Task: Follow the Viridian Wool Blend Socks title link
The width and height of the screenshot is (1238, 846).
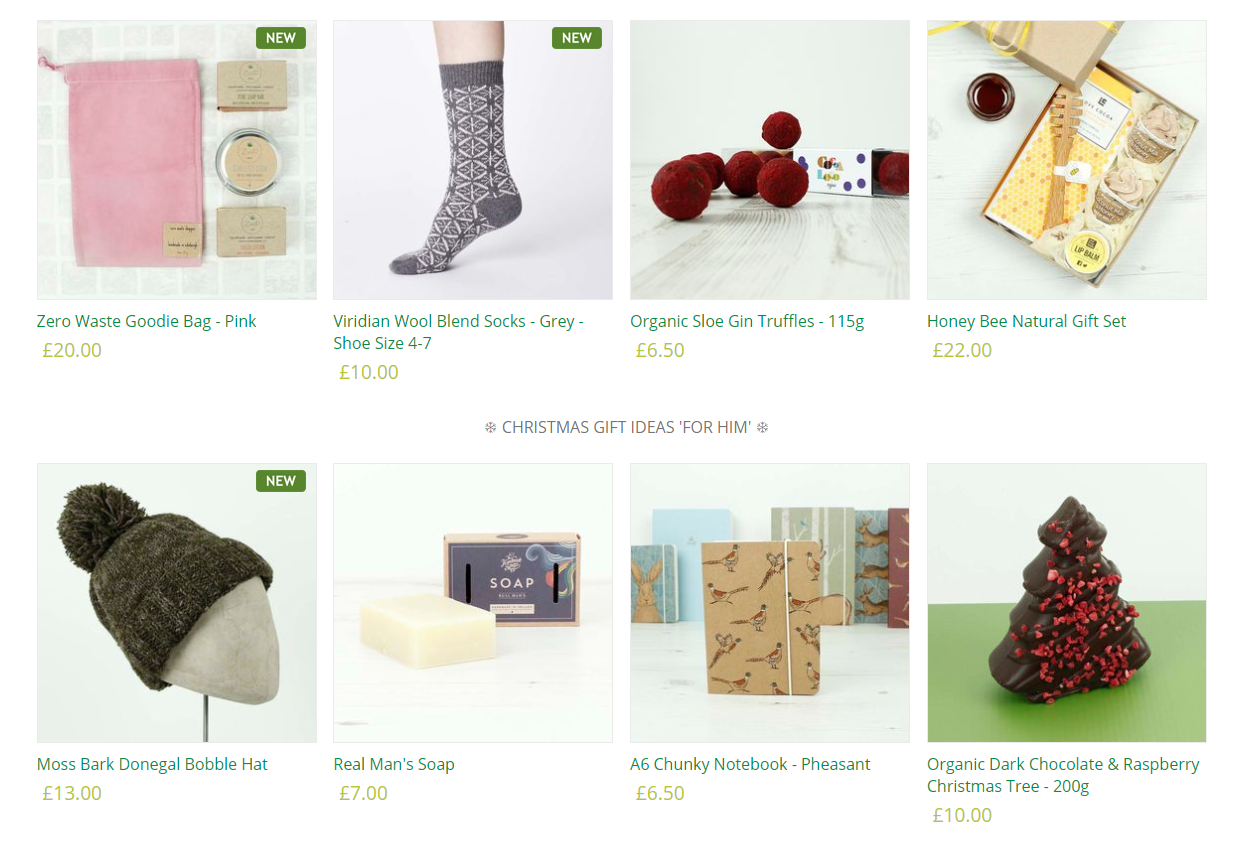Action: pyautogui.click(x=459, y=332)
